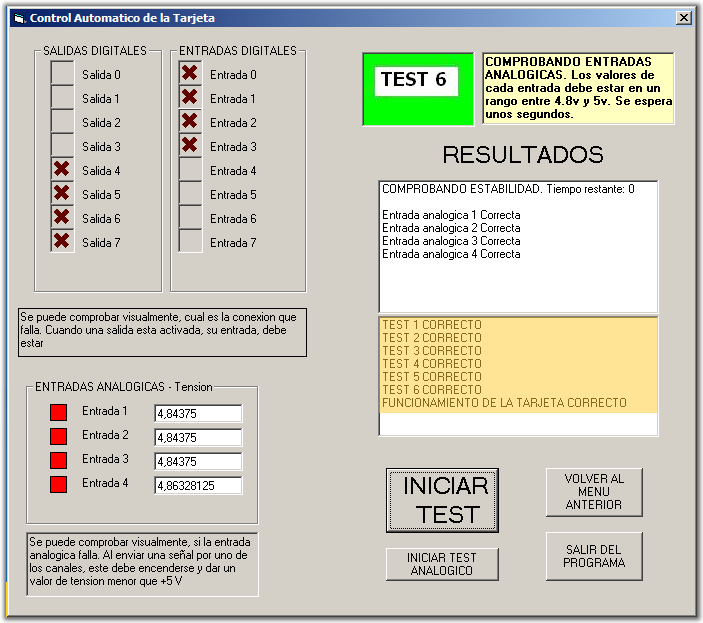Viewport: 703px width, 623px height.
Task: Select the 'TEST 3 CORRECTO' list row
Action: [519, 350]
